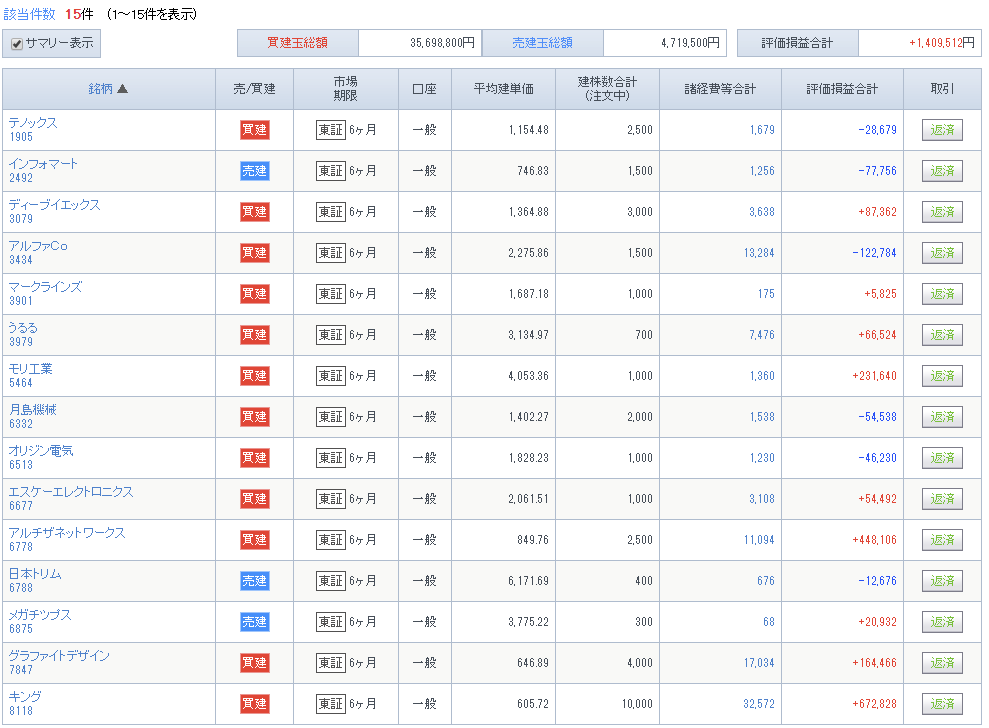This screenshot has width=989, height=728.
Task: Click the red 買建 badge for キング
Action: [255, 704]
